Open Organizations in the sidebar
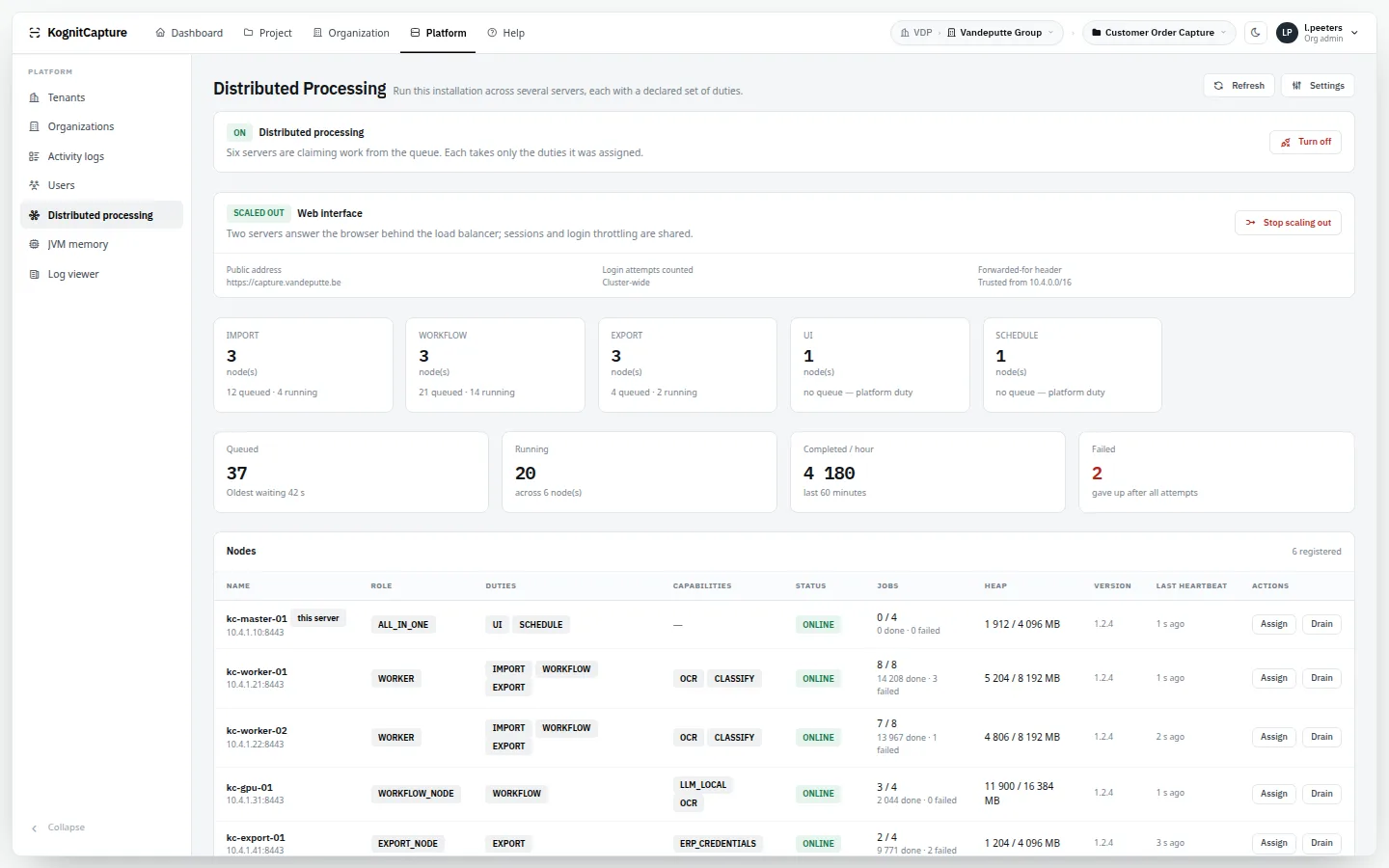The width and height of the screenshot is (1389, 868). click(101, 126)
